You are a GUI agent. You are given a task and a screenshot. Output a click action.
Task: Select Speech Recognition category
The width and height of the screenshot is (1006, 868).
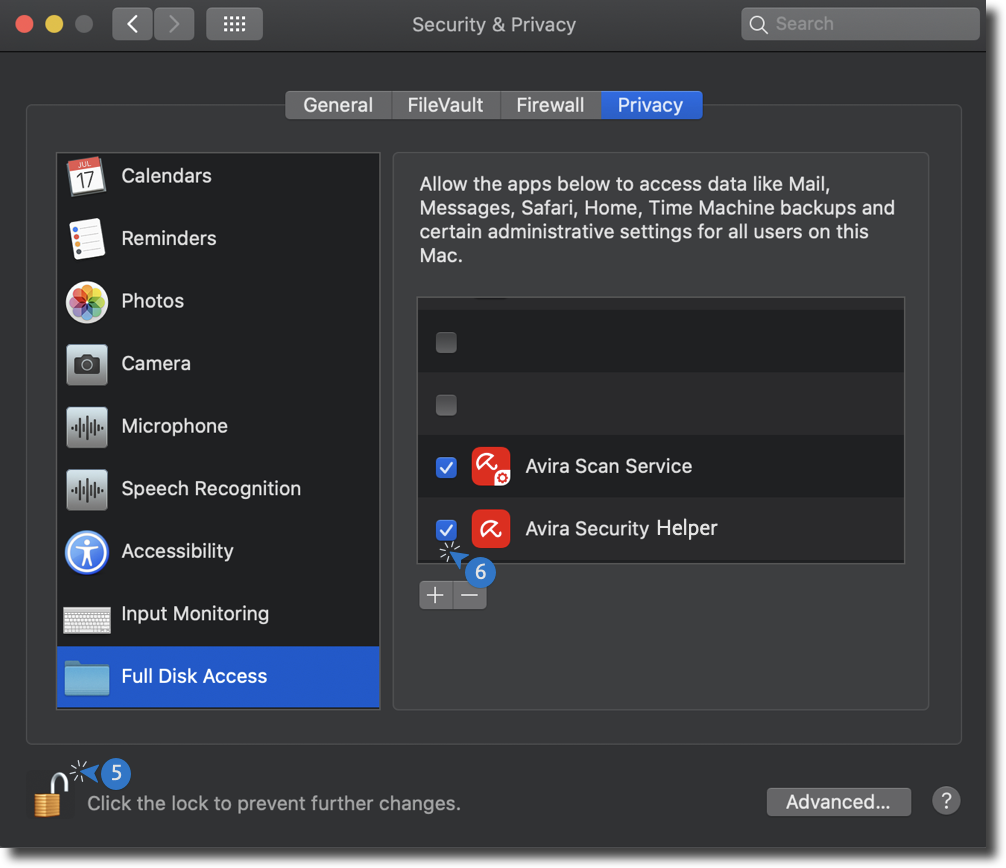pos(218,489)
